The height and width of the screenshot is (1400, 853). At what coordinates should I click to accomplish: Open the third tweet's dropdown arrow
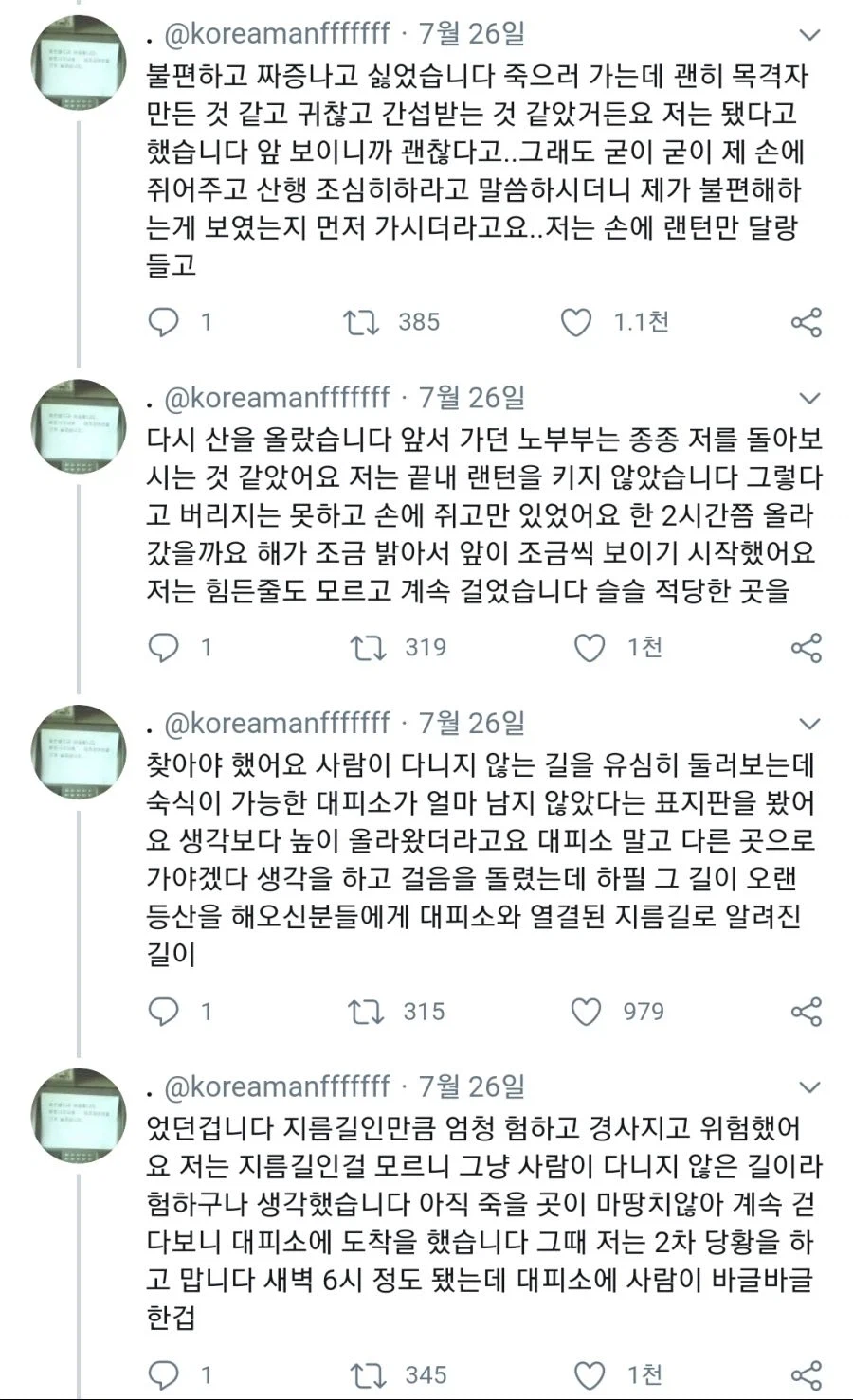click(808, 724)
